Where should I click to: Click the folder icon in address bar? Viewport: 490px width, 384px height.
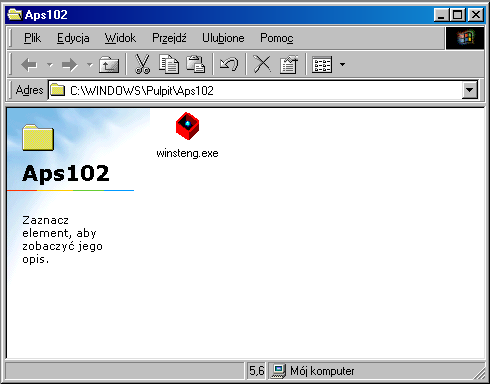pyautogui.click(x=57, y=90)
